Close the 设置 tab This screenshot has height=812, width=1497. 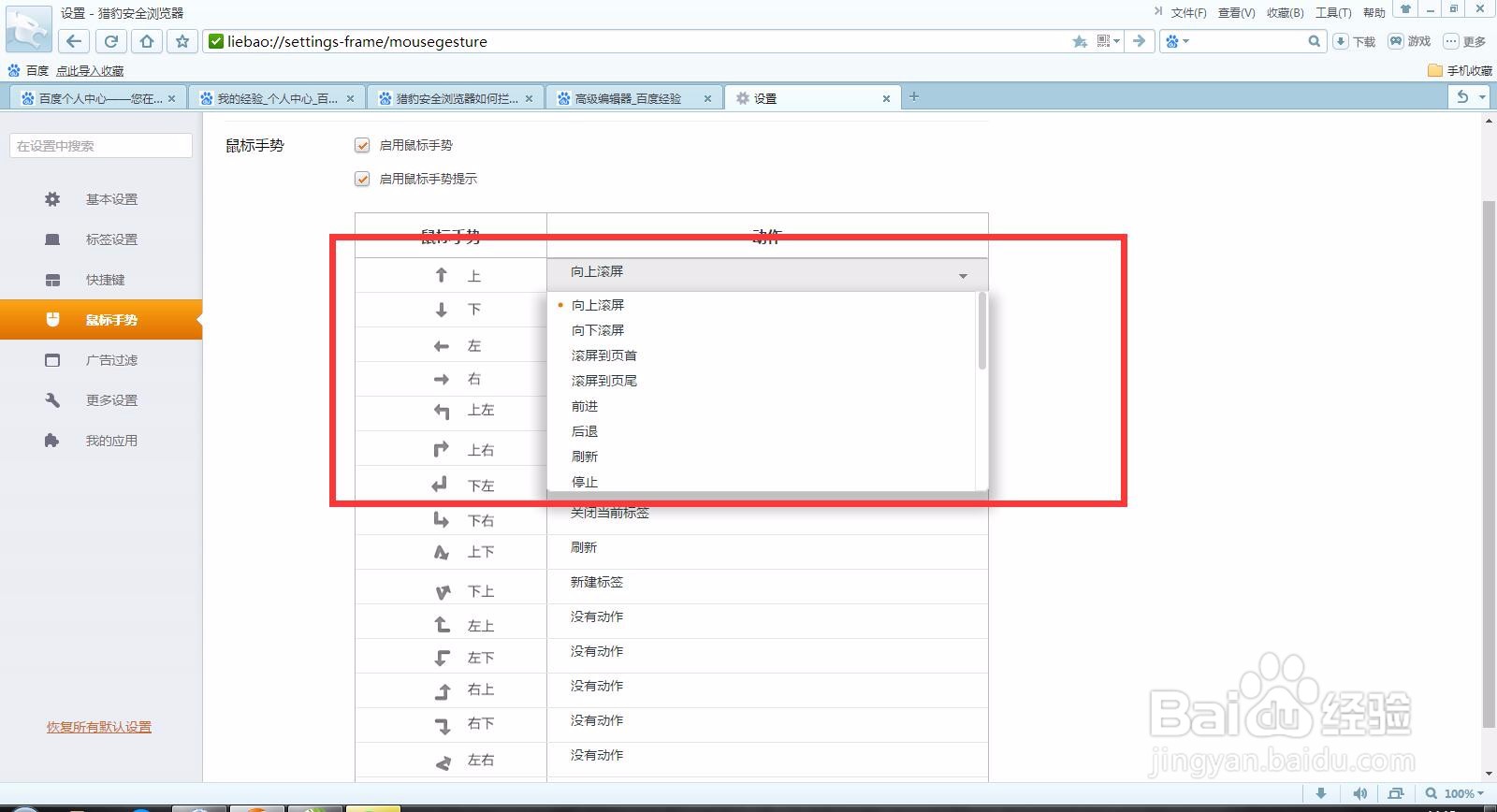coord(886,98)
